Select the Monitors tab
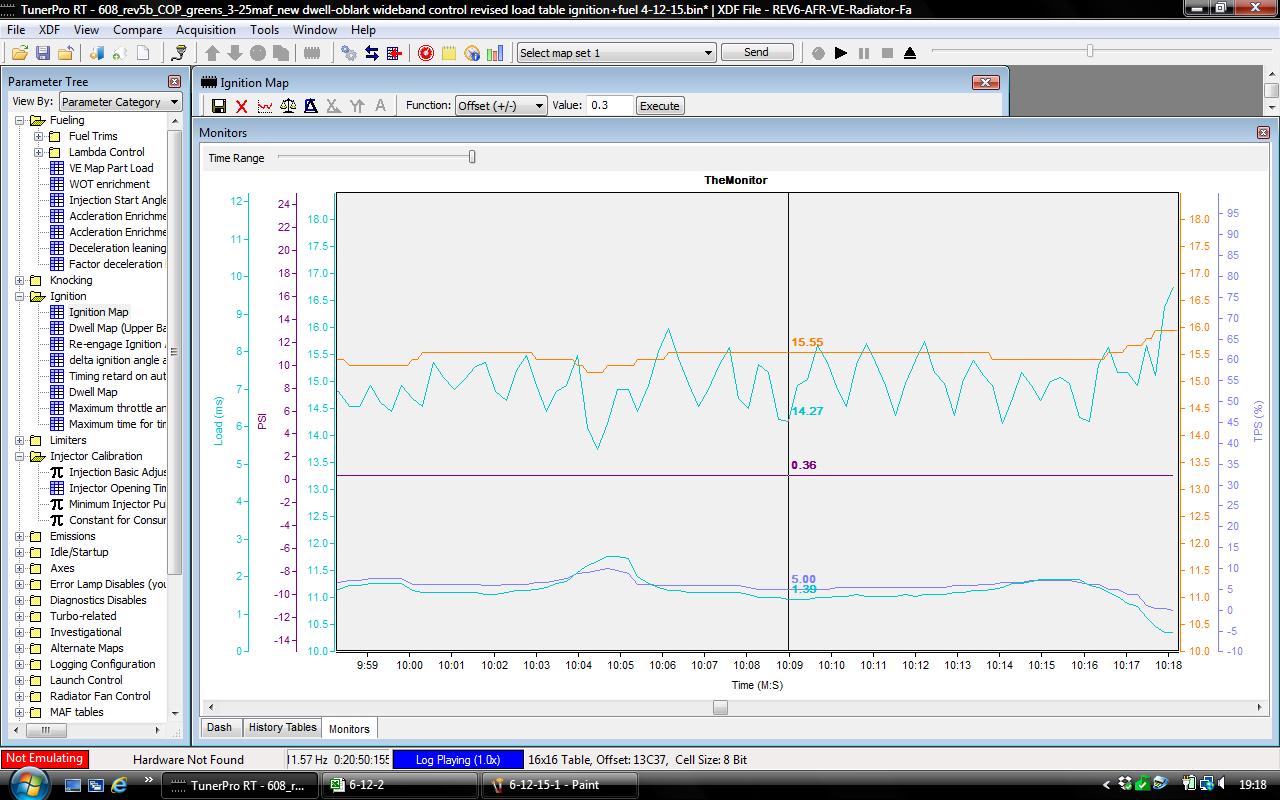 pos(349,729)
